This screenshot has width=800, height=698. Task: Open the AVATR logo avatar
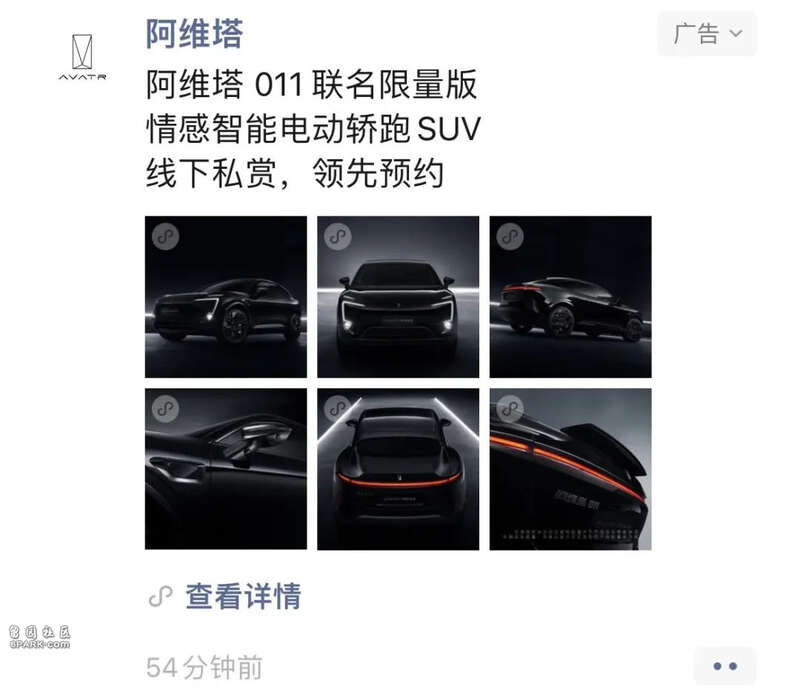[82, 57]
